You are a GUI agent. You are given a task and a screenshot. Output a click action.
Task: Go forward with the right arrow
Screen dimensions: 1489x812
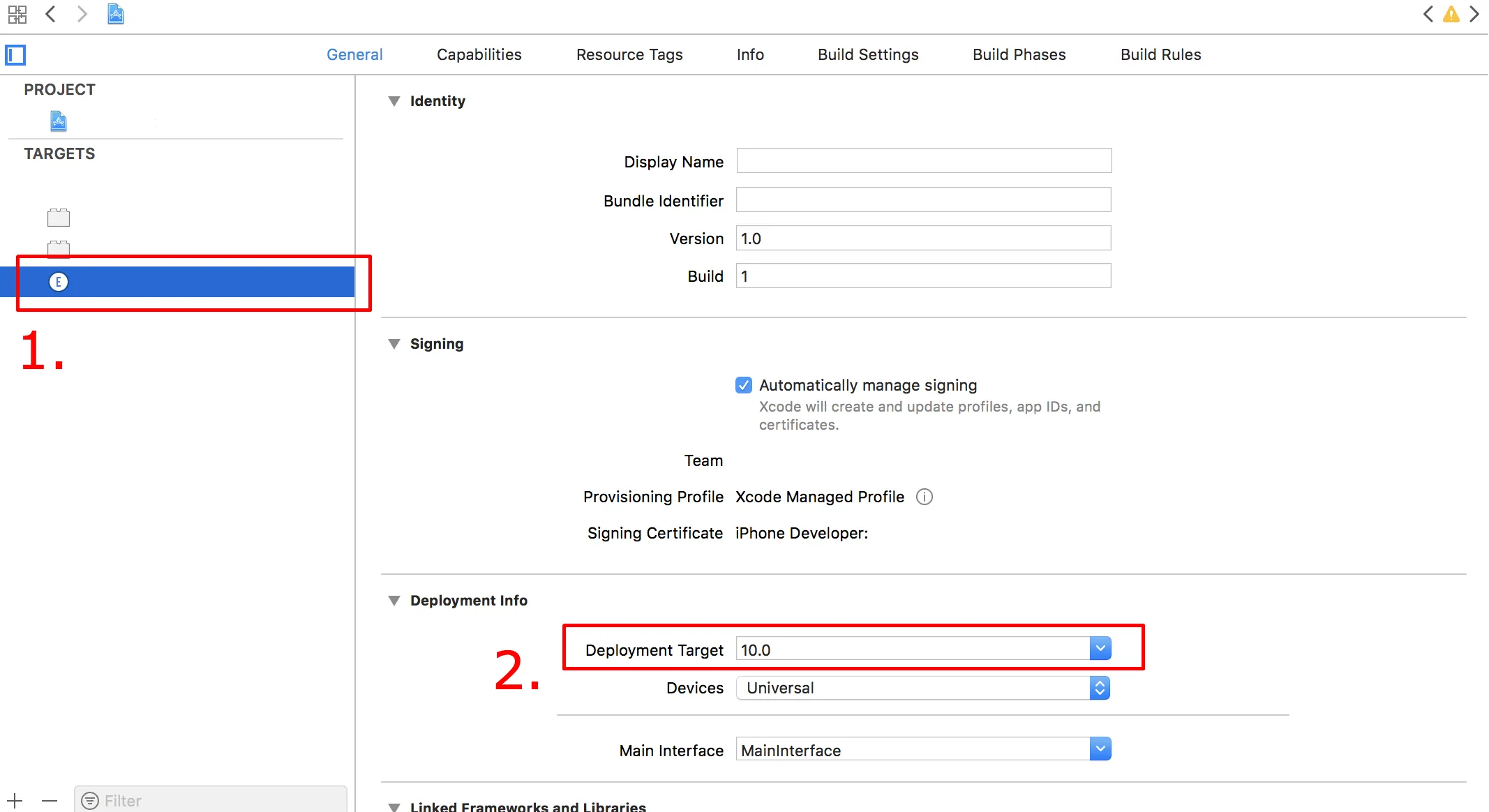pos(82,14)
